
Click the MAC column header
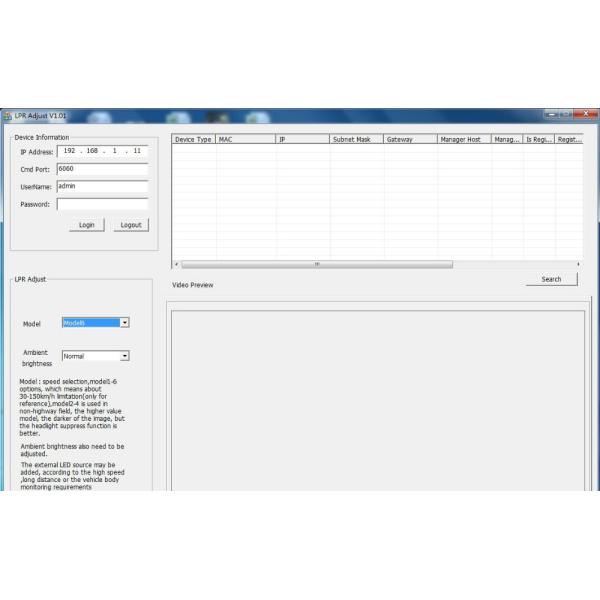(x=245, y=140)
